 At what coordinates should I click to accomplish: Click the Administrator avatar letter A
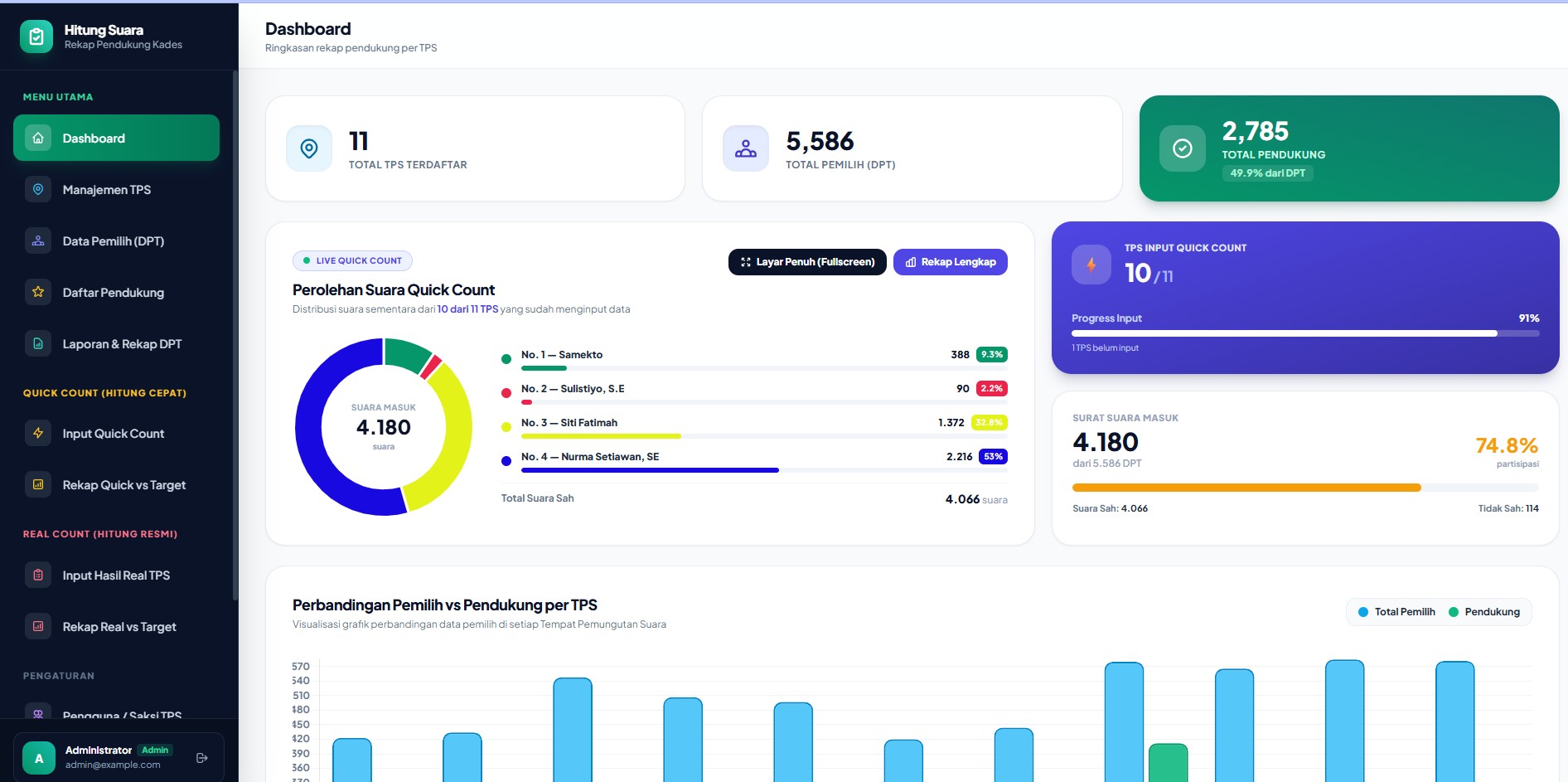coord(39,758)
